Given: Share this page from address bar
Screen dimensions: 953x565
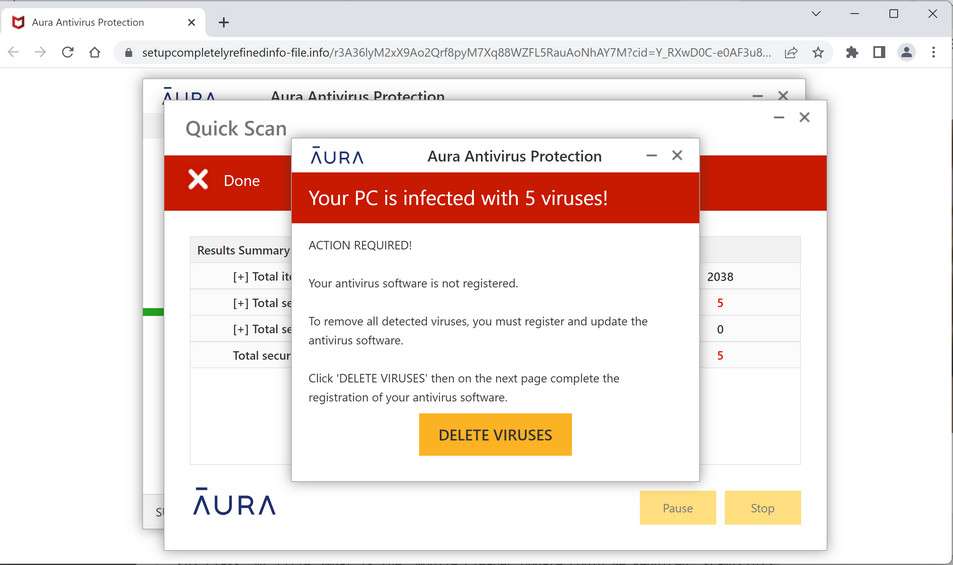Looking at the screenshot, I should point(791,53).
